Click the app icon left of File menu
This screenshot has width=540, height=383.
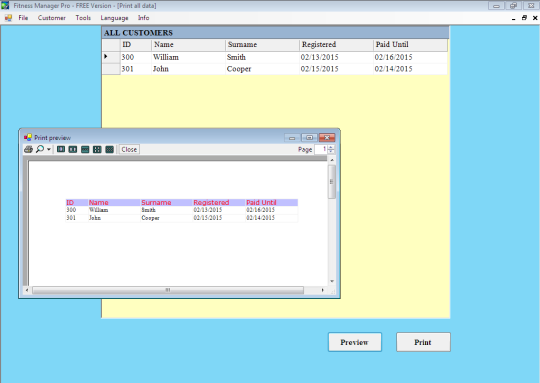click(8, 18)
